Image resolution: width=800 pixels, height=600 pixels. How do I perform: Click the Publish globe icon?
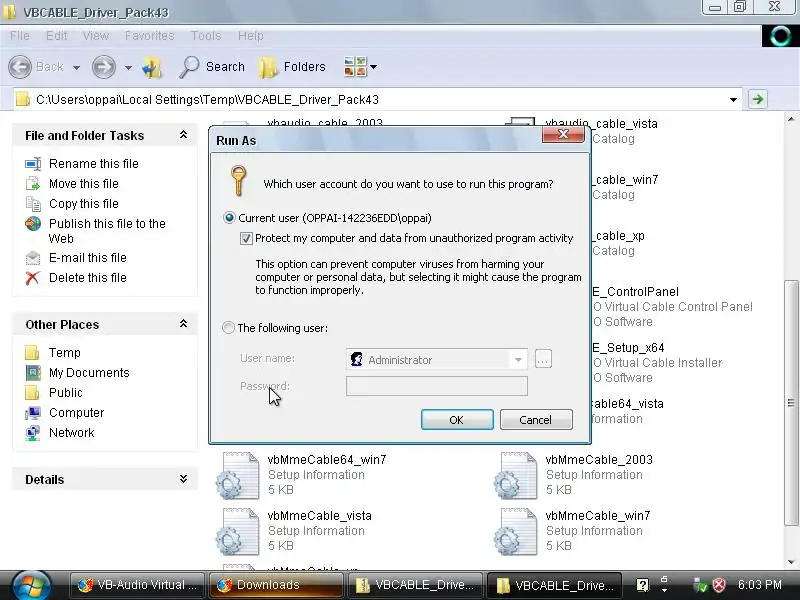pyautogui.click(x=33, y=224)
